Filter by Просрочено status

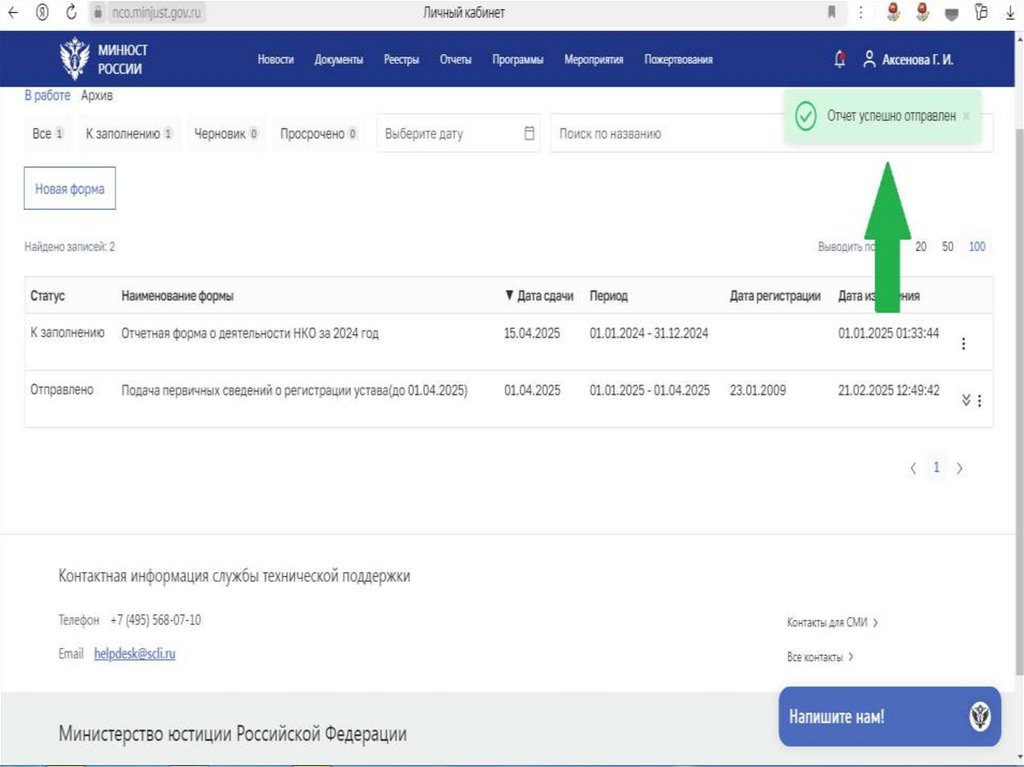pos(318,133)
